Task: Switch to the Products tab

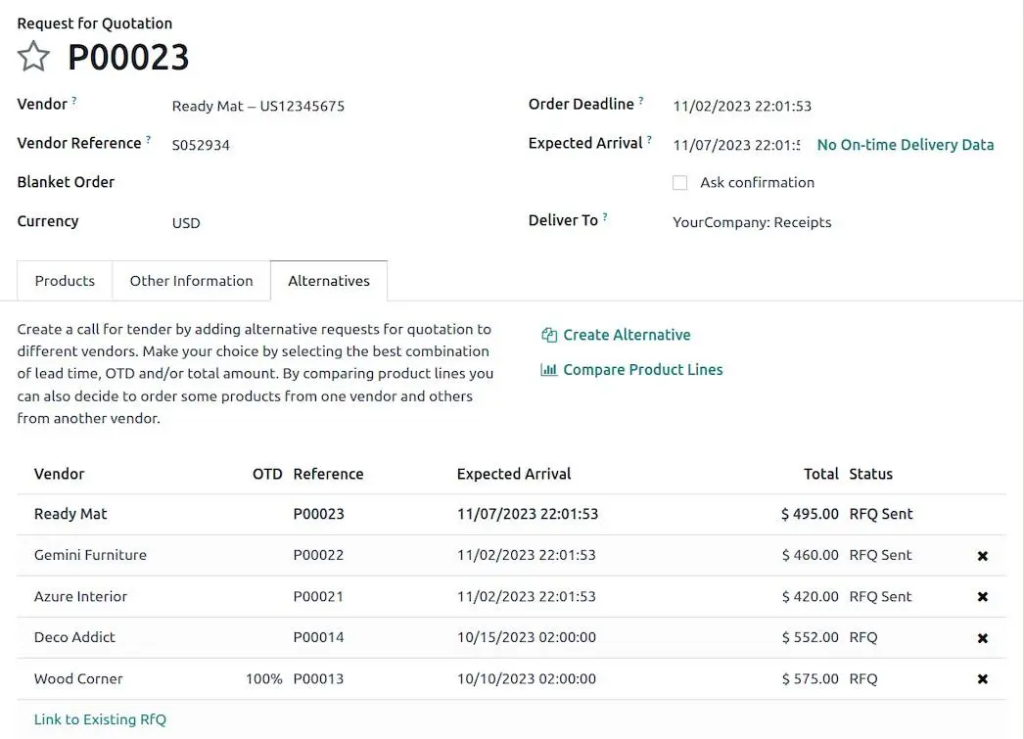Action: tap(64, 281)
